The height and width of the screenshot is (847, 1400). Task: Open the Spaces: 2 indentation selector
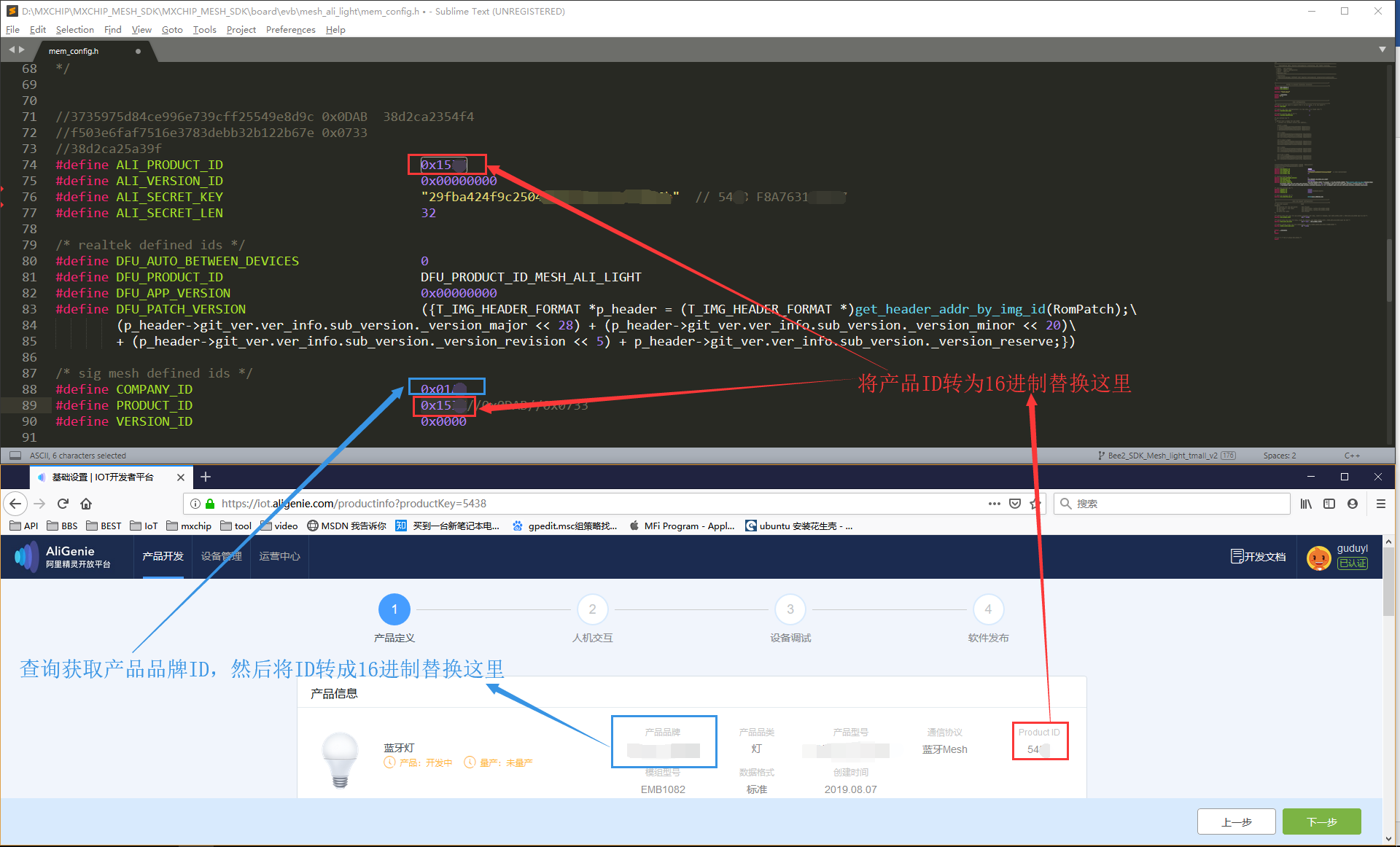(x=1279, y=456)
